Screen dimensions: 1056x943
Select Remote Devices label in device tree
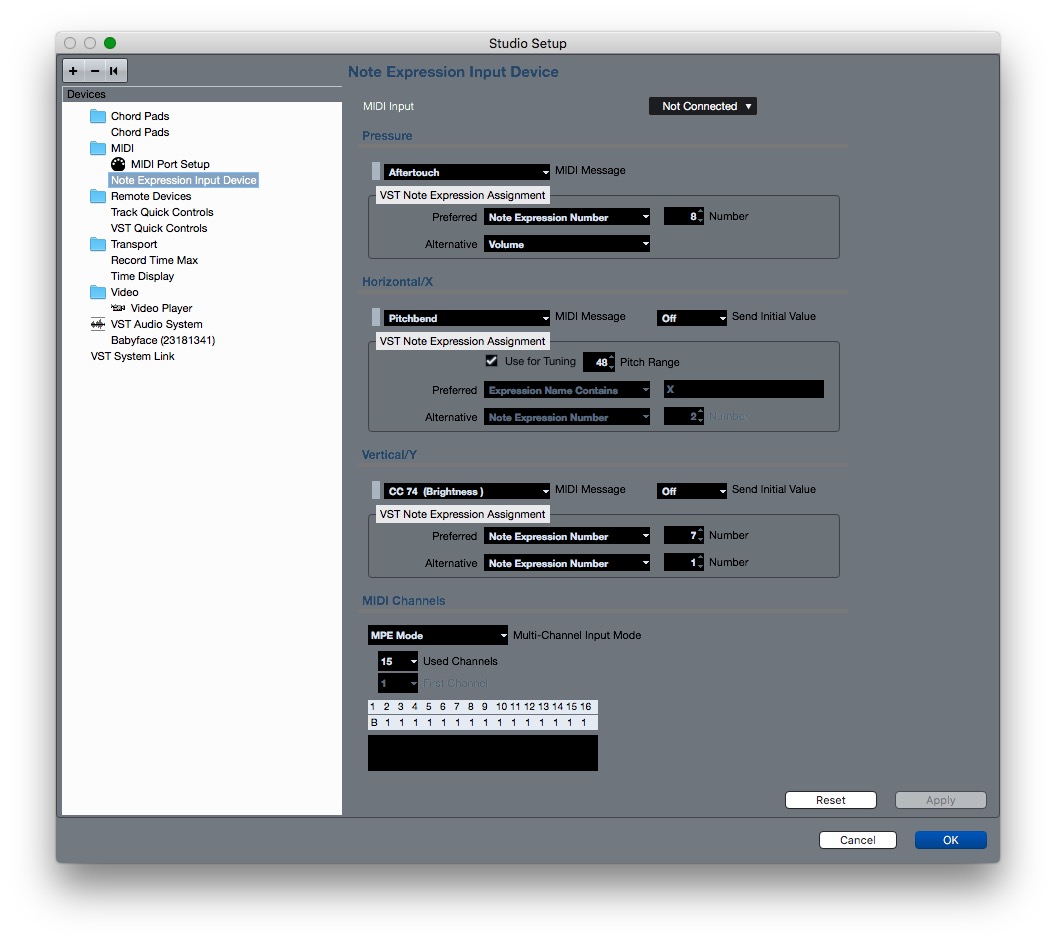[x=151, y=196]
